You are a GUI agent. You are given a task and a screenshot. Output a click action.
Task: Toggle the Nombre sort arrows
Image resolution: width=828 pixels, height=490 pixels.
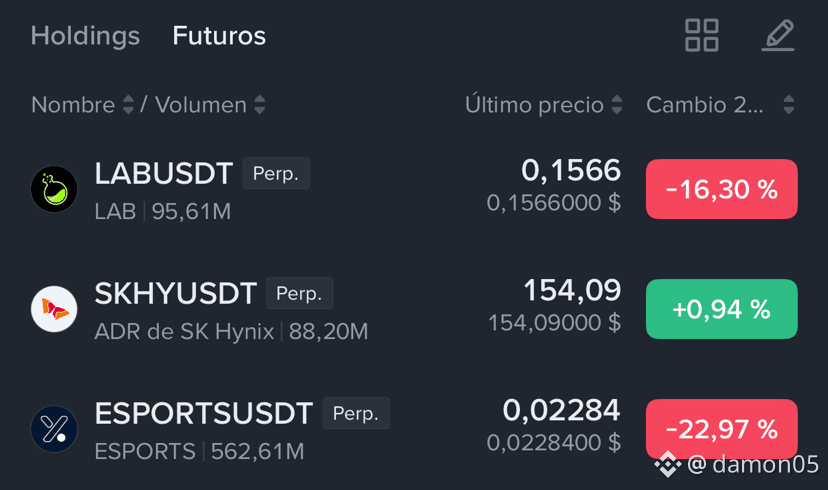pyautogui.click(x=128, y=105)
